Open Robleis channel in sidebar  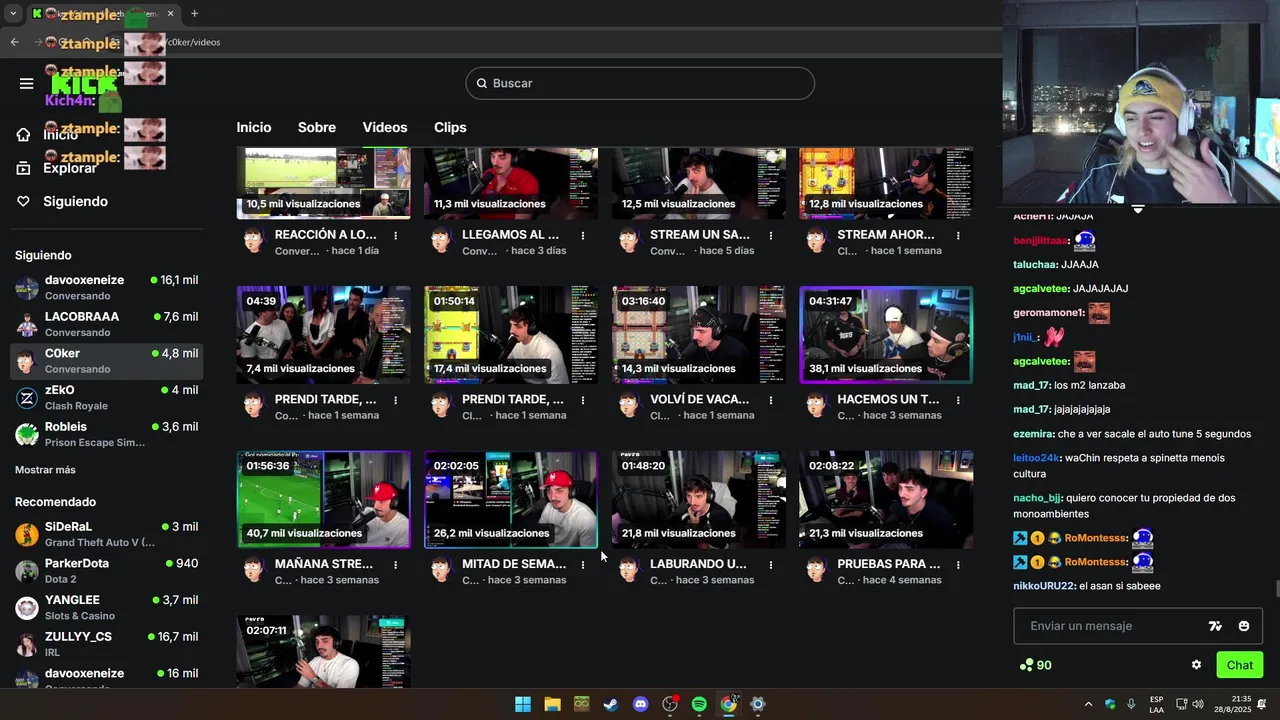(x=106, y=434)
